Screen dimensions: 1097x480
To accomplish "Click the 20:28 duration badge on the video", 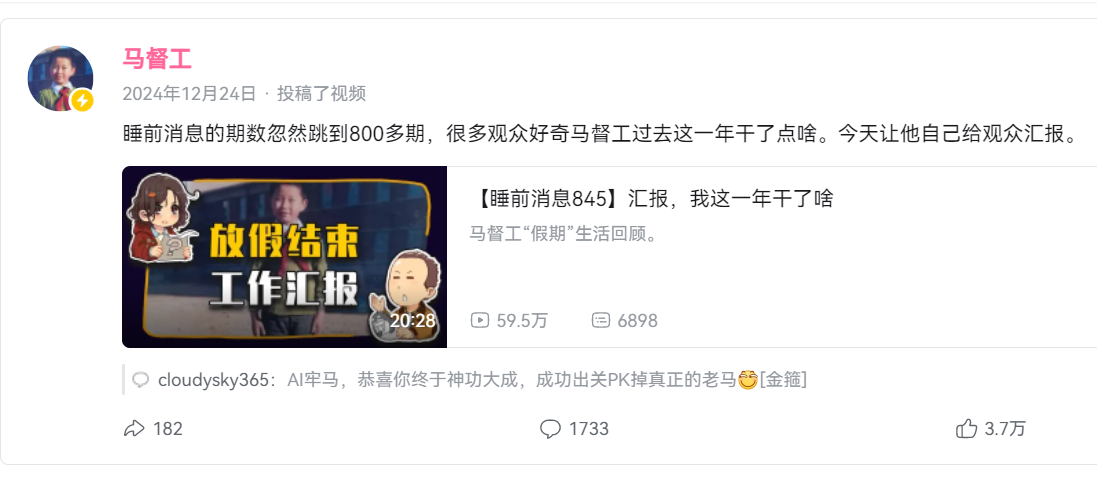I will click(x=413, y=320).
